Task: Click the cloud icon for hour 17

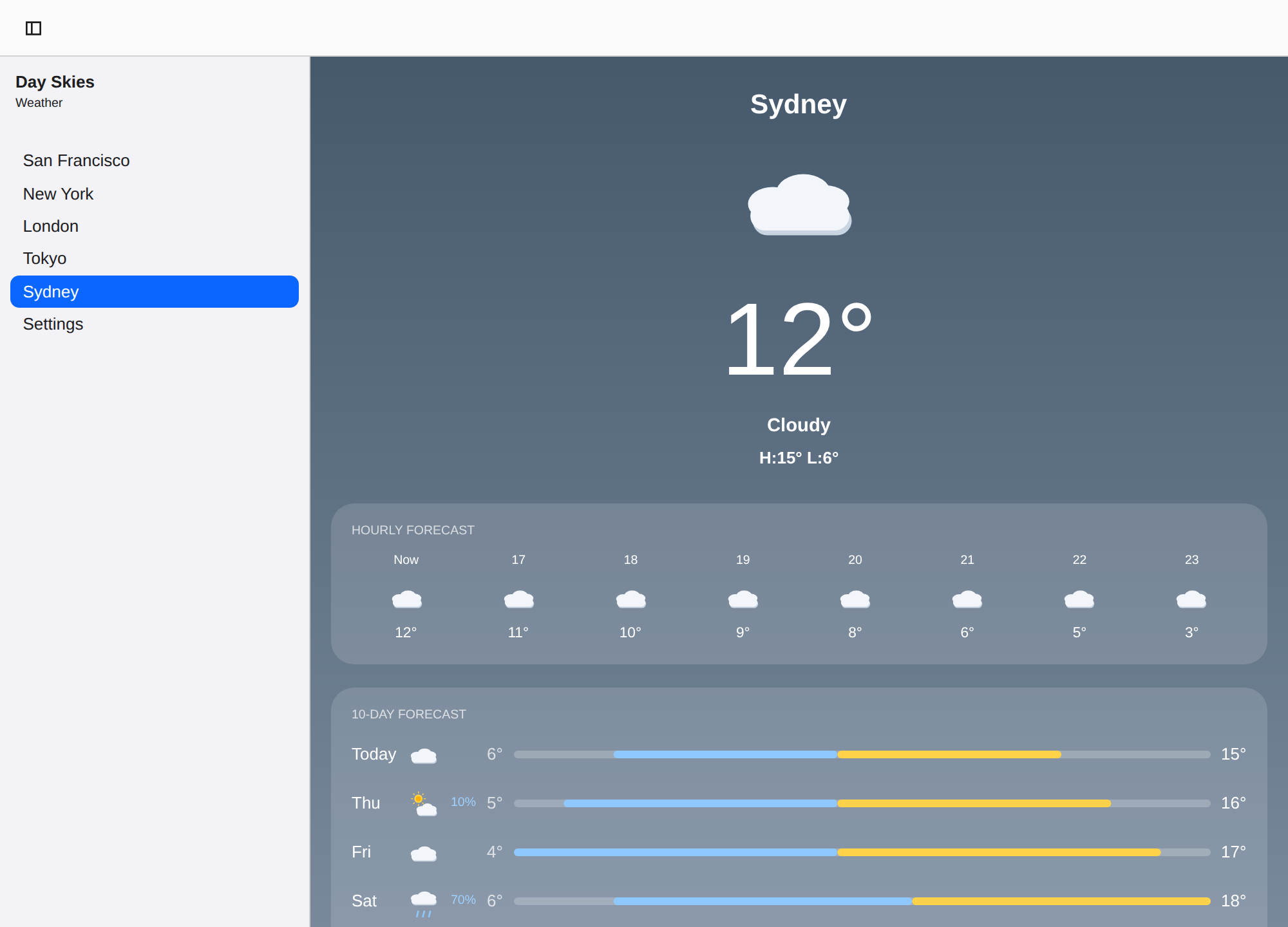Action: click(x=518, y=599)
